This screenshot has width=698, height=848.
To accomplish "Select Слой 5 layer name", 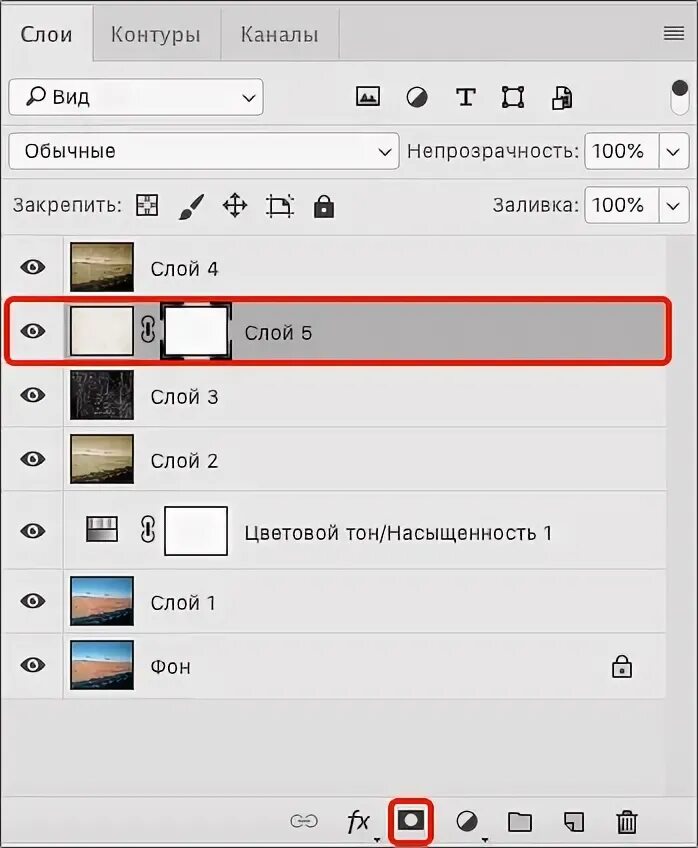I will pos(278,333).
